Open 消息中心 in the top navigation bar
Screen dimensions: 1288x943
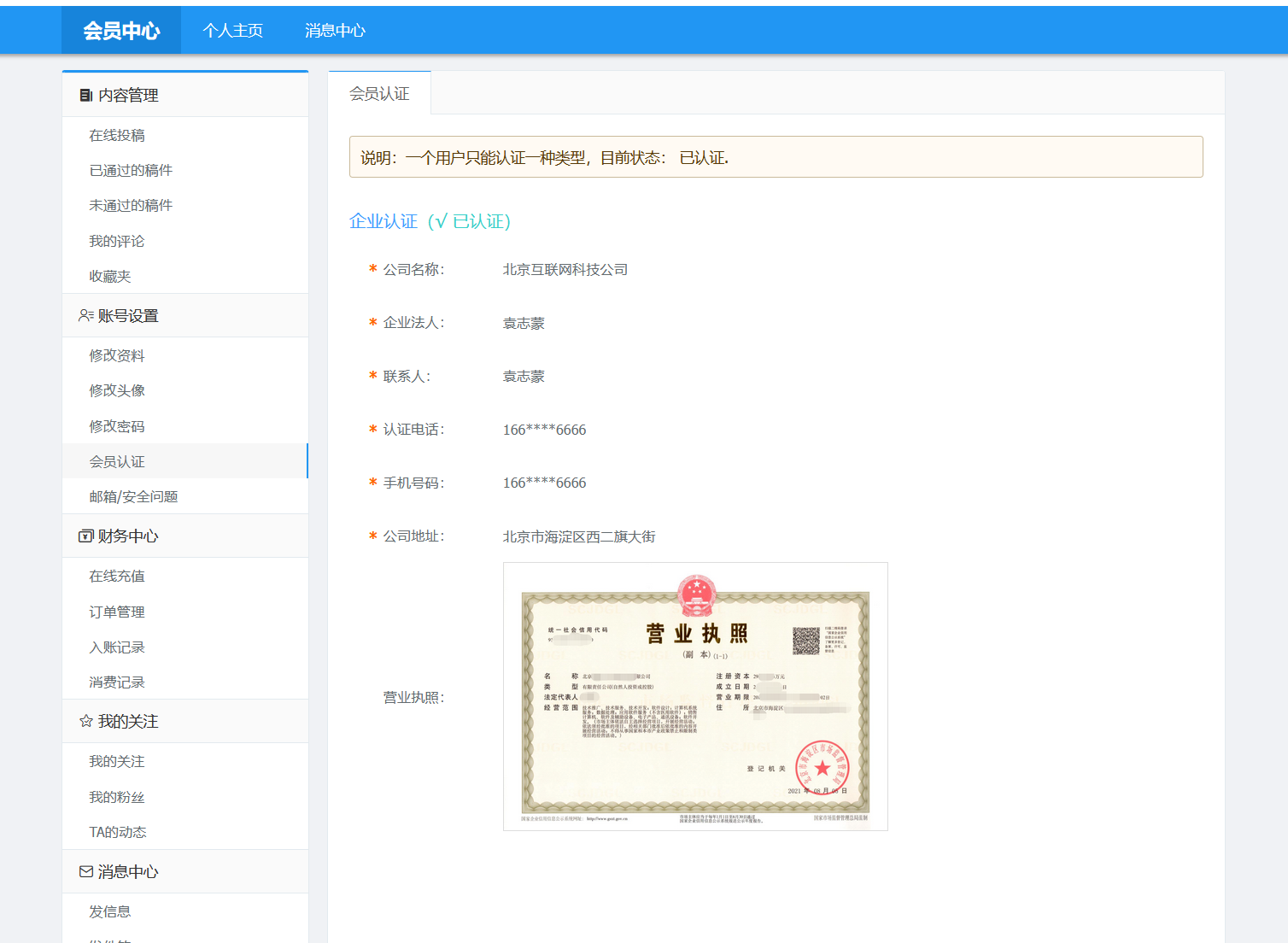point(335,31)
